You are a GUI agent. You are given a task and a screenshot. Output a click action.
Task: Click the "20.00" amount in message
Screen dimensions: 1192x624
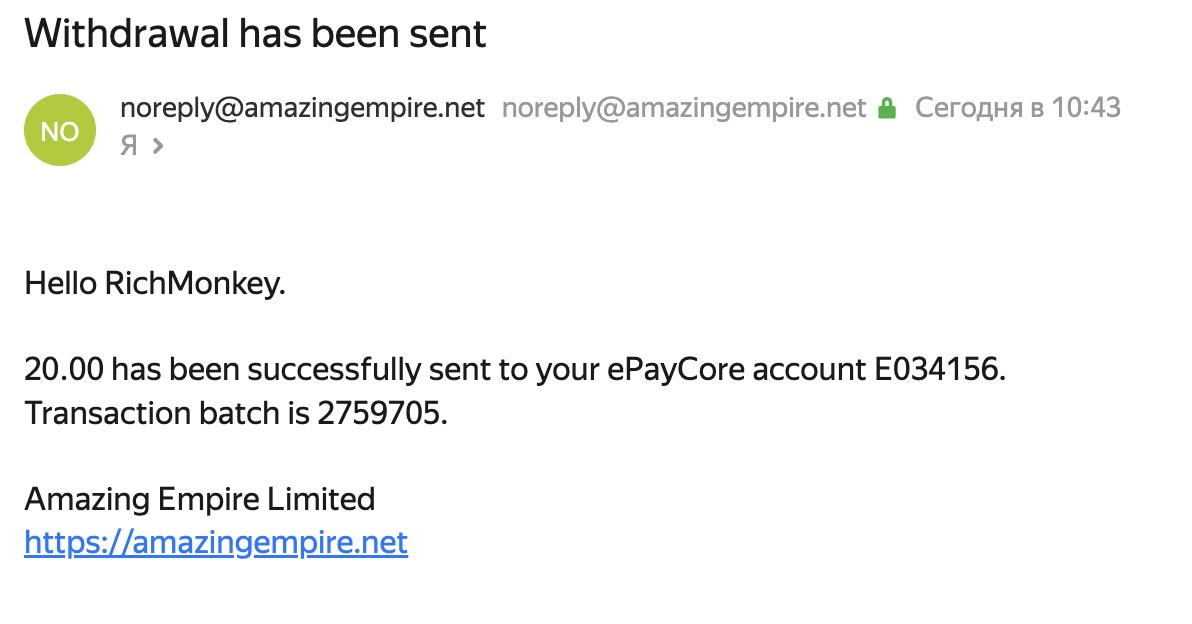click(x=63, y=370)
